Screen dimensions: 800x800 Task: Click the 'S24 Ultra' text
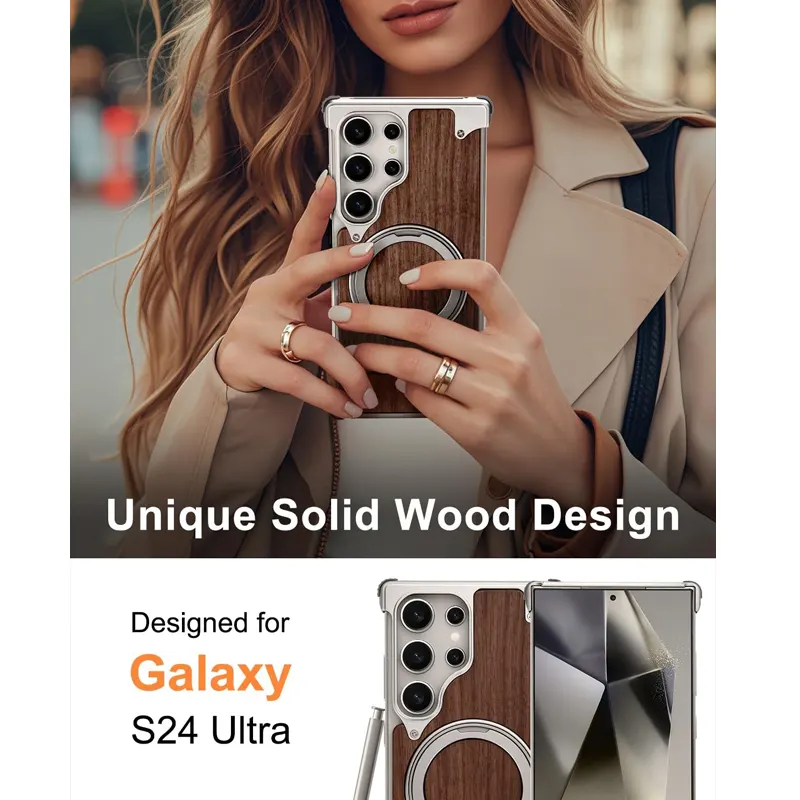[x=211, y=731]
